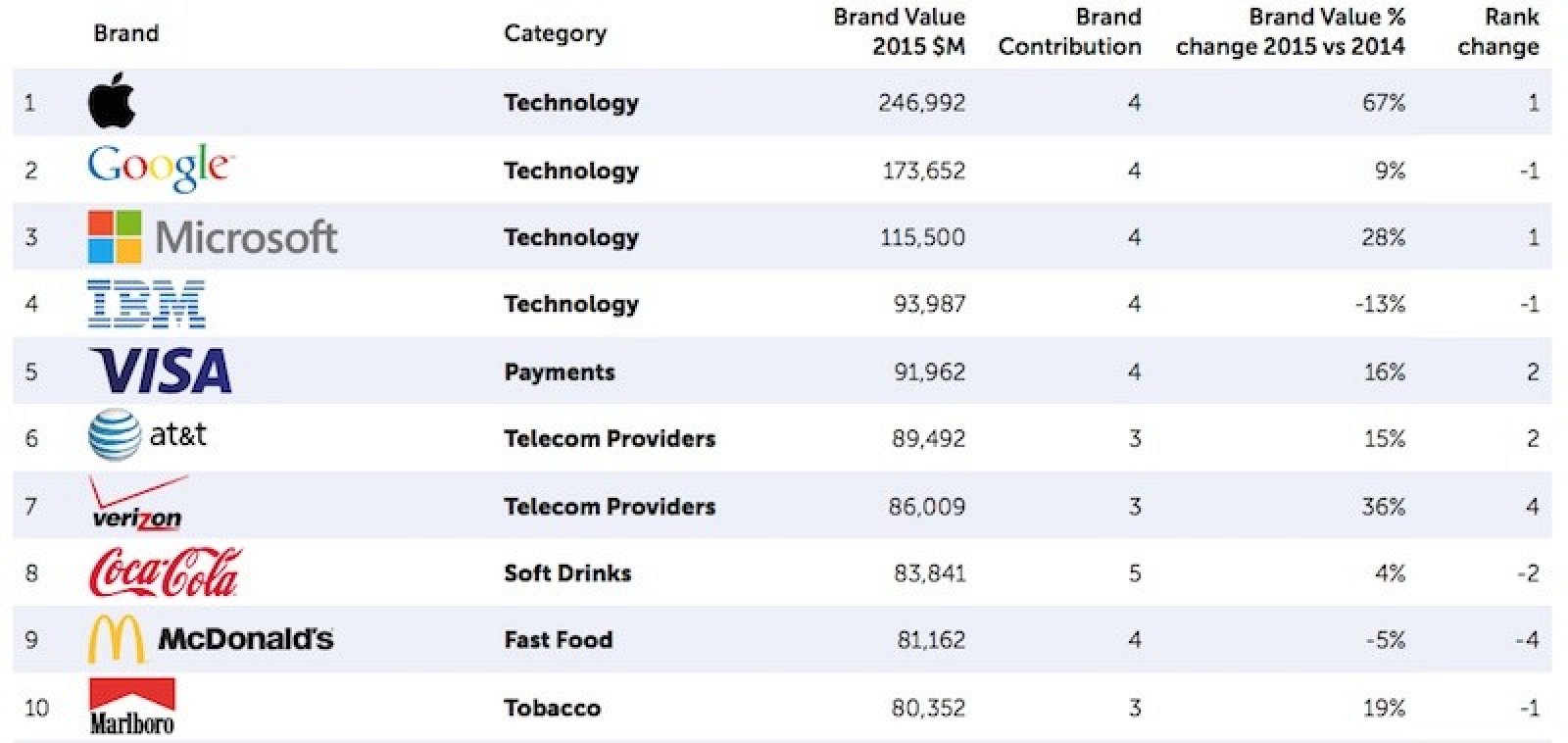Click the Google logo
The width and height of the screenshot is (1568, 743).
coord(161,168)
